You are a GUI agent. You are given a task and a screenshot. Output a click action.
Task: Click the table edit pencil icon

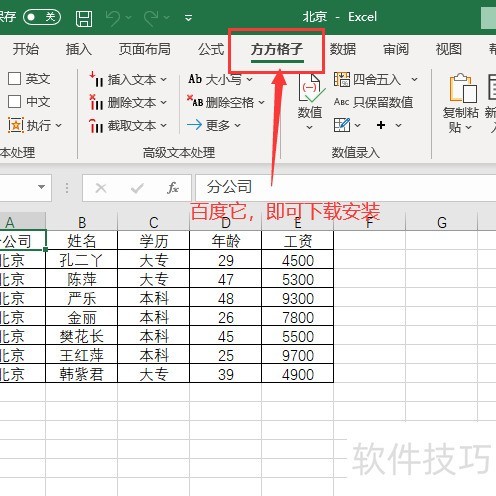pos(342,125)
